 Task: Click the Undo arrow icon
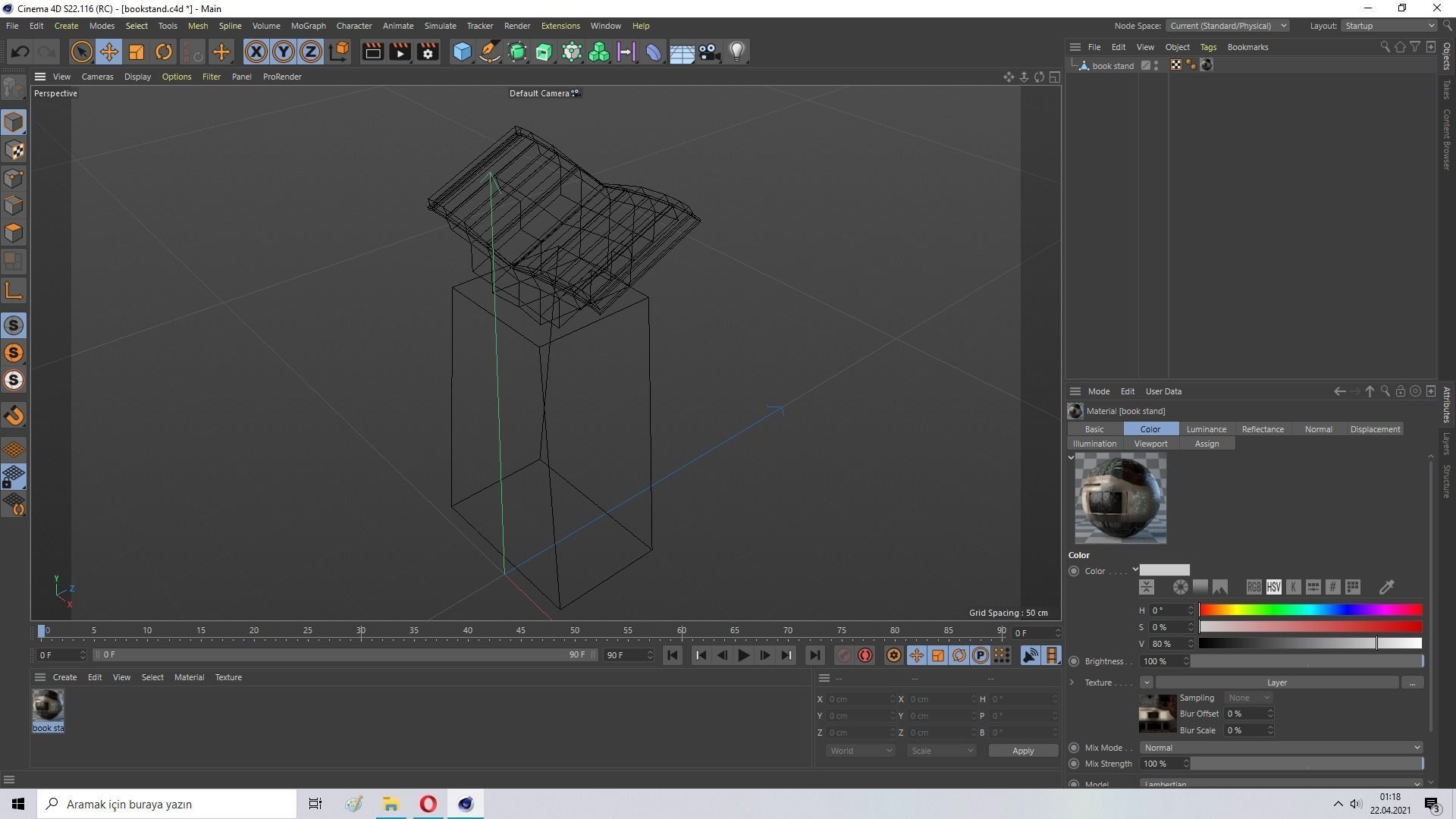pyautogui.click(x=20, y=52)
